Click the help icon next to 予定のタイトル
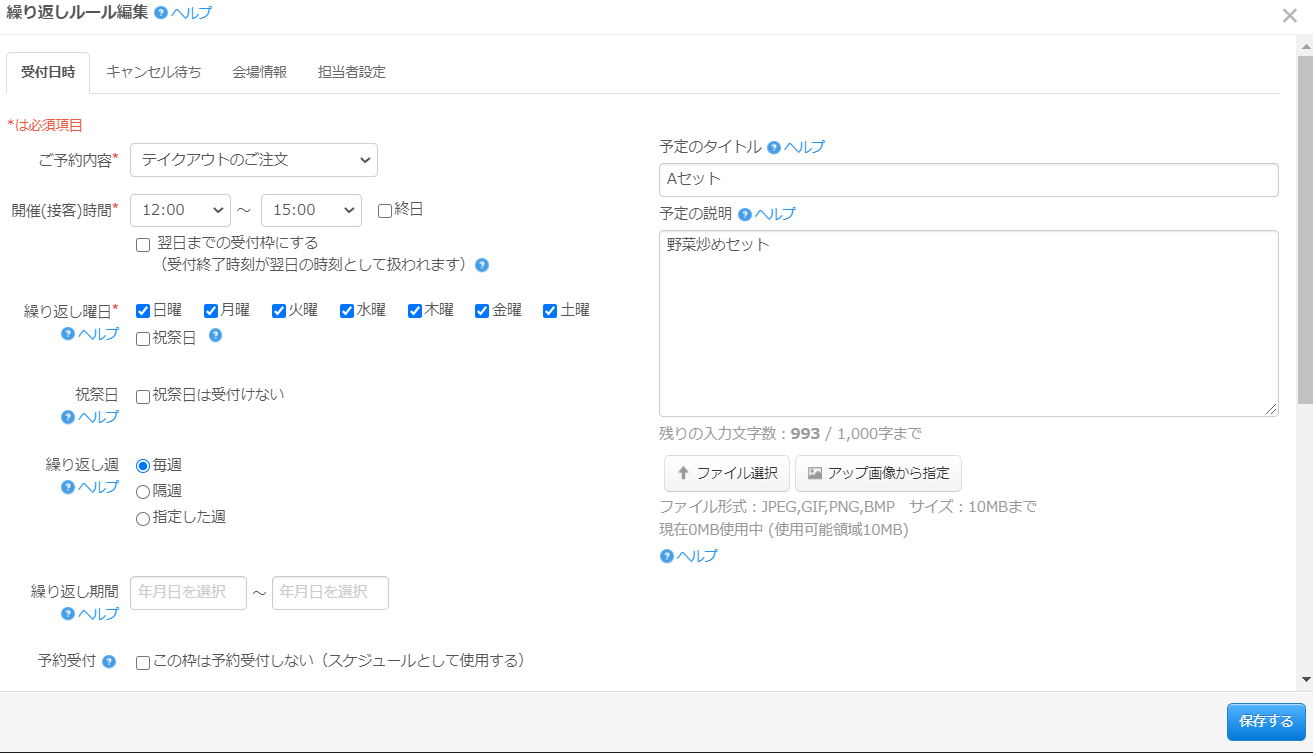 [775, 146]
